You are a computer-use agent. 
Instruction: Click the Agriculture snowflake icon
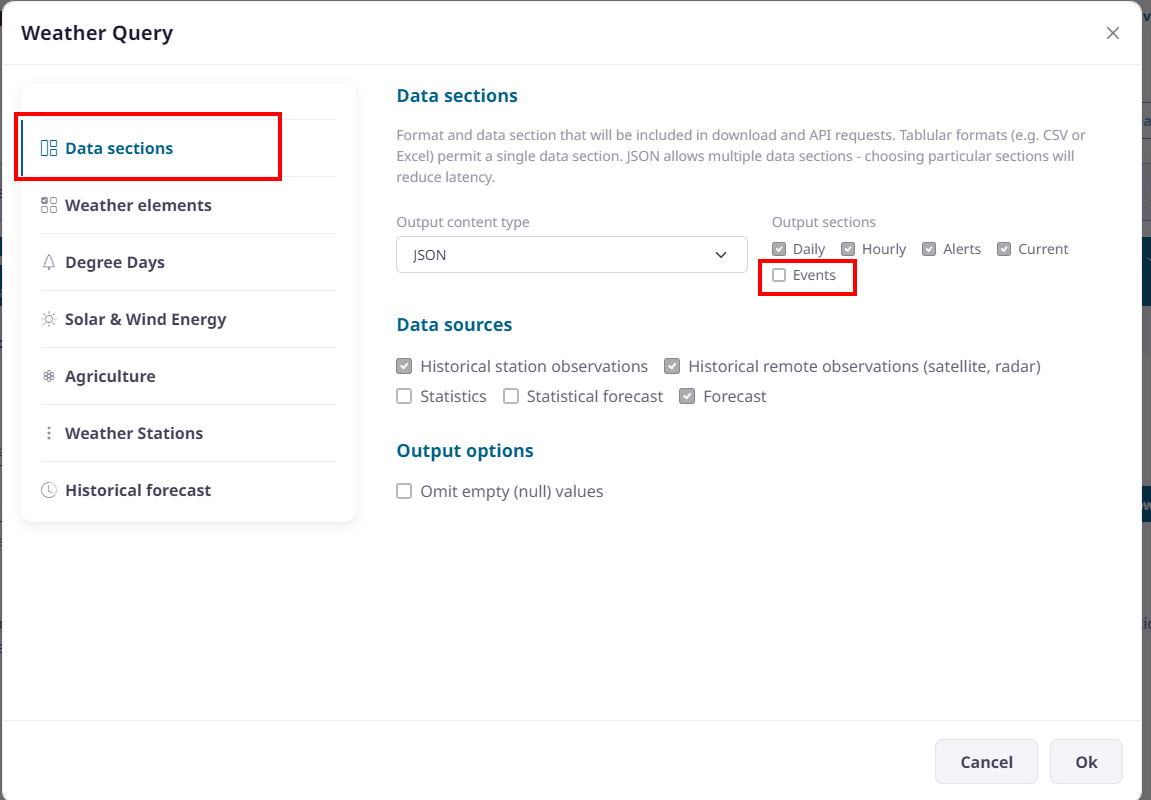click(49, 376)
